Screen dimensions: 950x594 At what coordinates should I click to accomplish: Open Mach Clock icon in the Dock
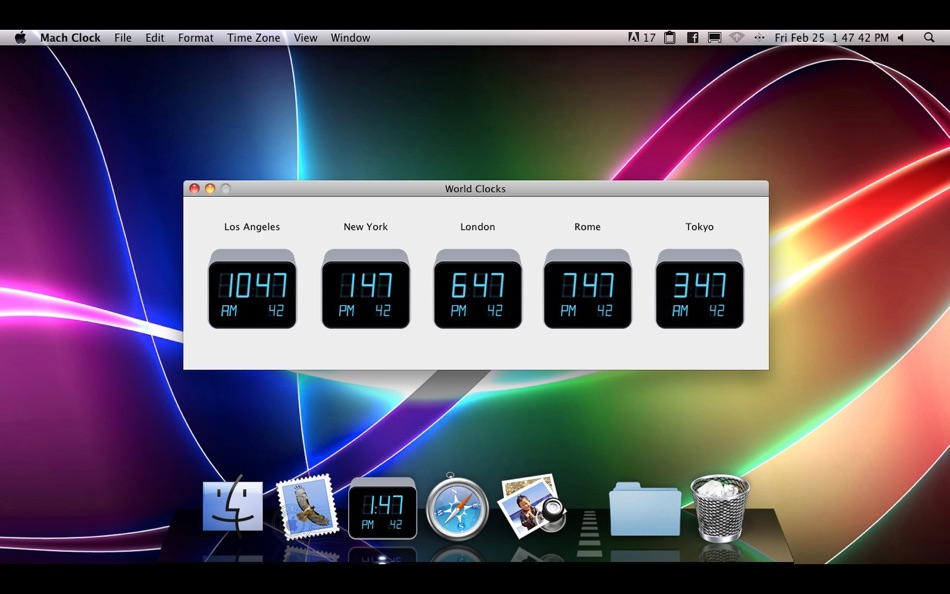click(382, 508)
